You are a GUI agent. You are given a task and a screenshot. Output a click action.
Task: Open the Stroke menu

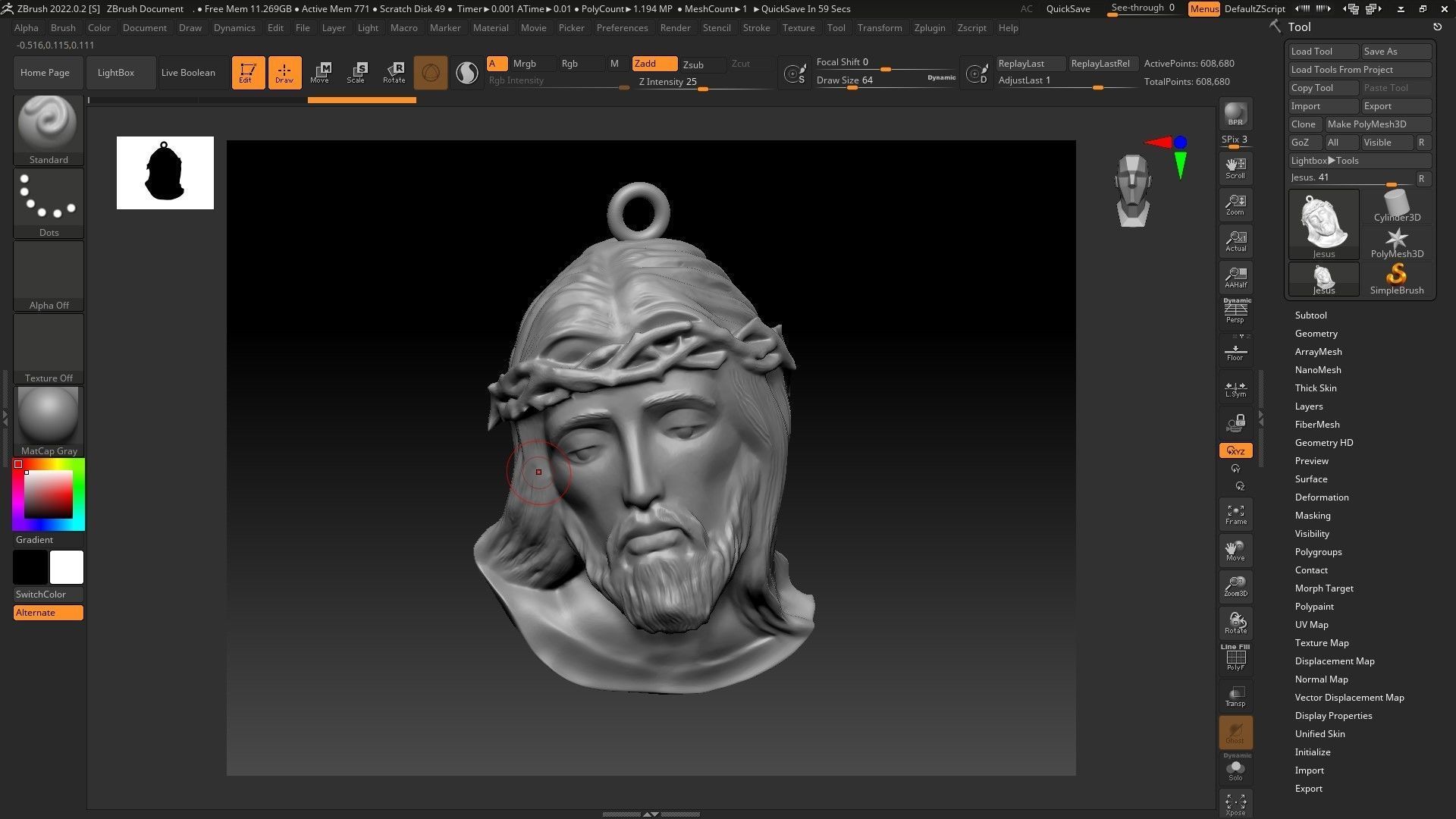click(x=756, y=27)
